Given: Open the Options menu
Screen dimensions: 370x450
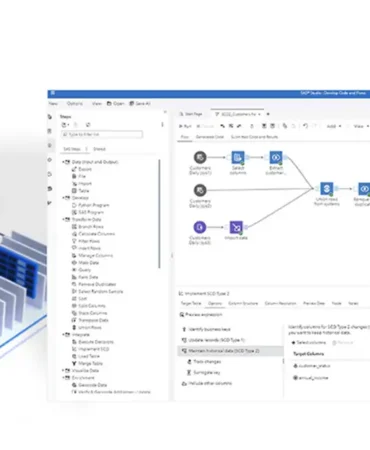Looking at the screenshot, I should tap(75, 104).
